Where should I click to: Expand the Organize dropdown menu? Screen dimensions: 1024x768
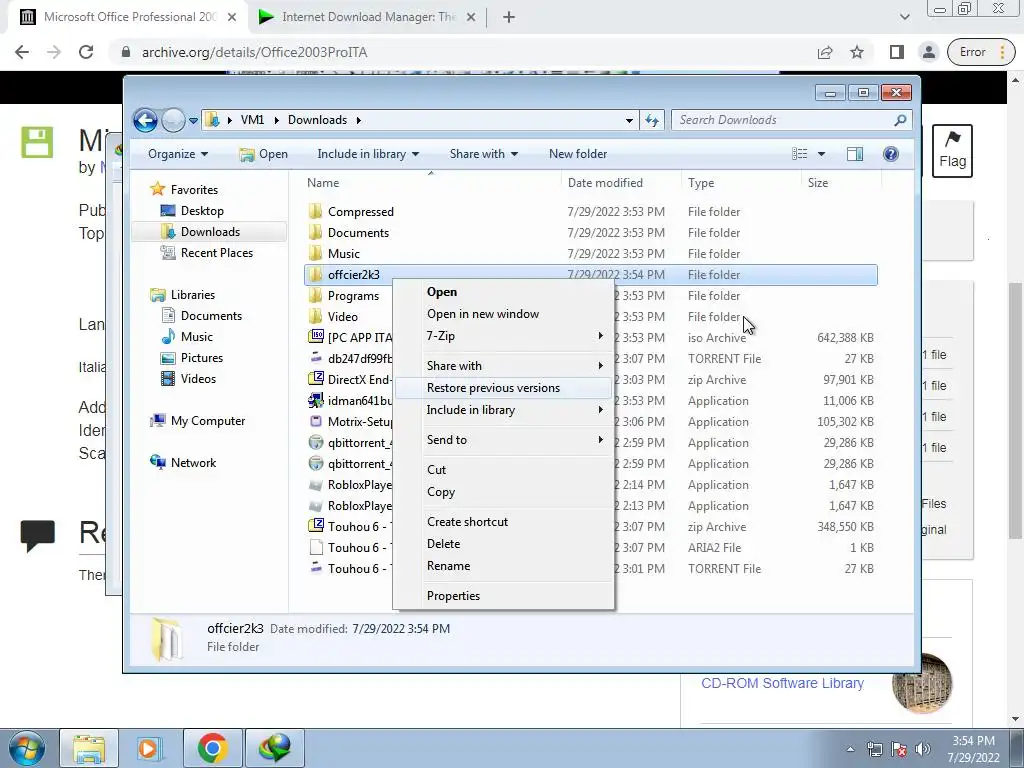178,154
